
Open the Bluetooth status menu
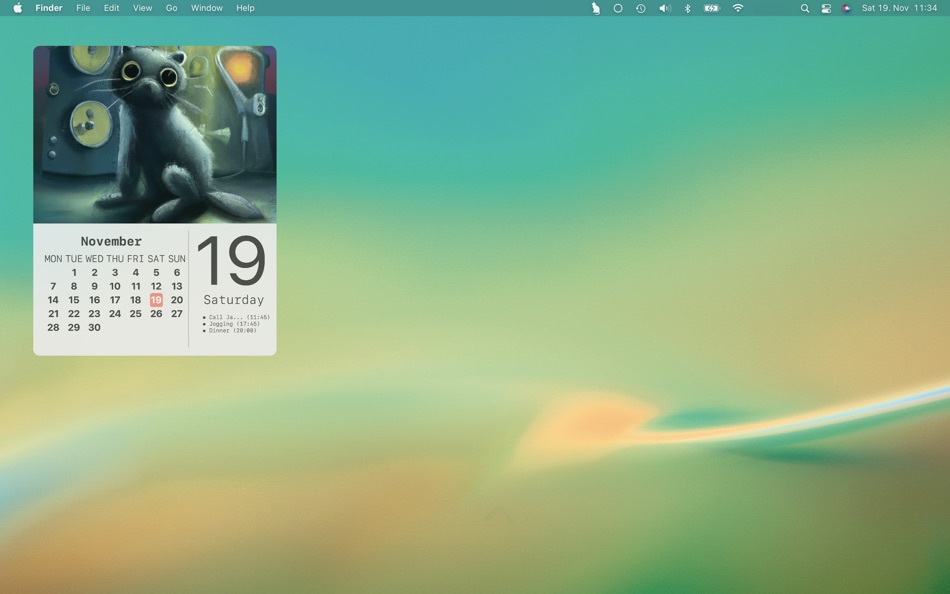pyautogui.click(x=687, y=8)
